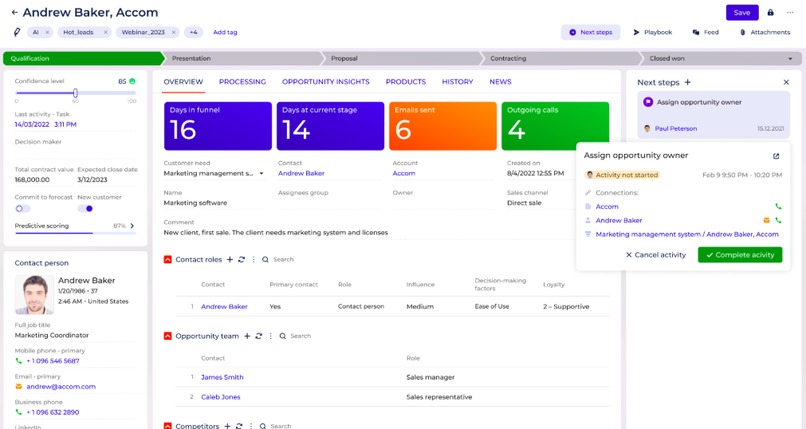Move opportunity to Contracting stage

coord(560,59)
